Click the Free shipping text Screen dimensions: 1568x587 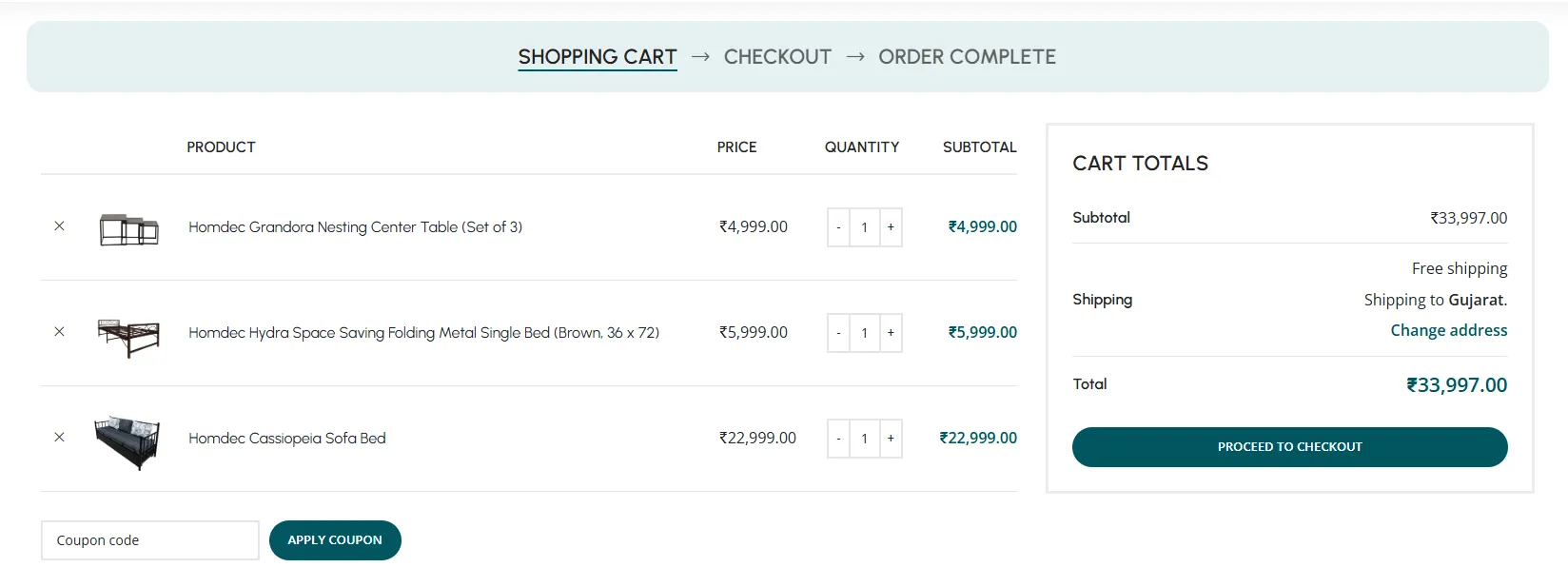click(x=1460, y=268)
